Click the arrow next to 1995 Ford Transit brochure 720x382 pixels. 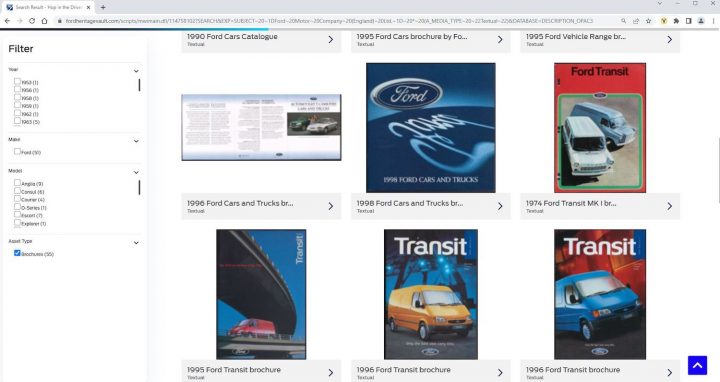(x=331, y=373)
